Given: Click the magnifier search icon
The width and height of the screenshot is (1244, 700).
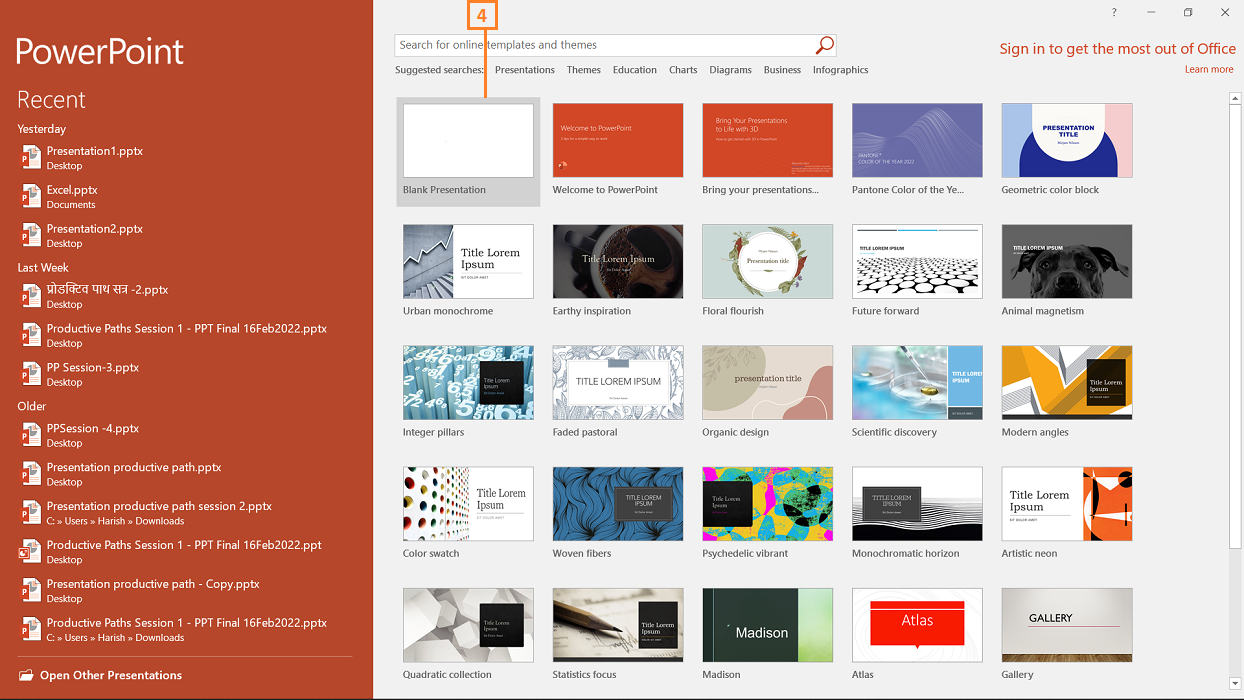Looking at the screenshot, I should tap(824, 45).
